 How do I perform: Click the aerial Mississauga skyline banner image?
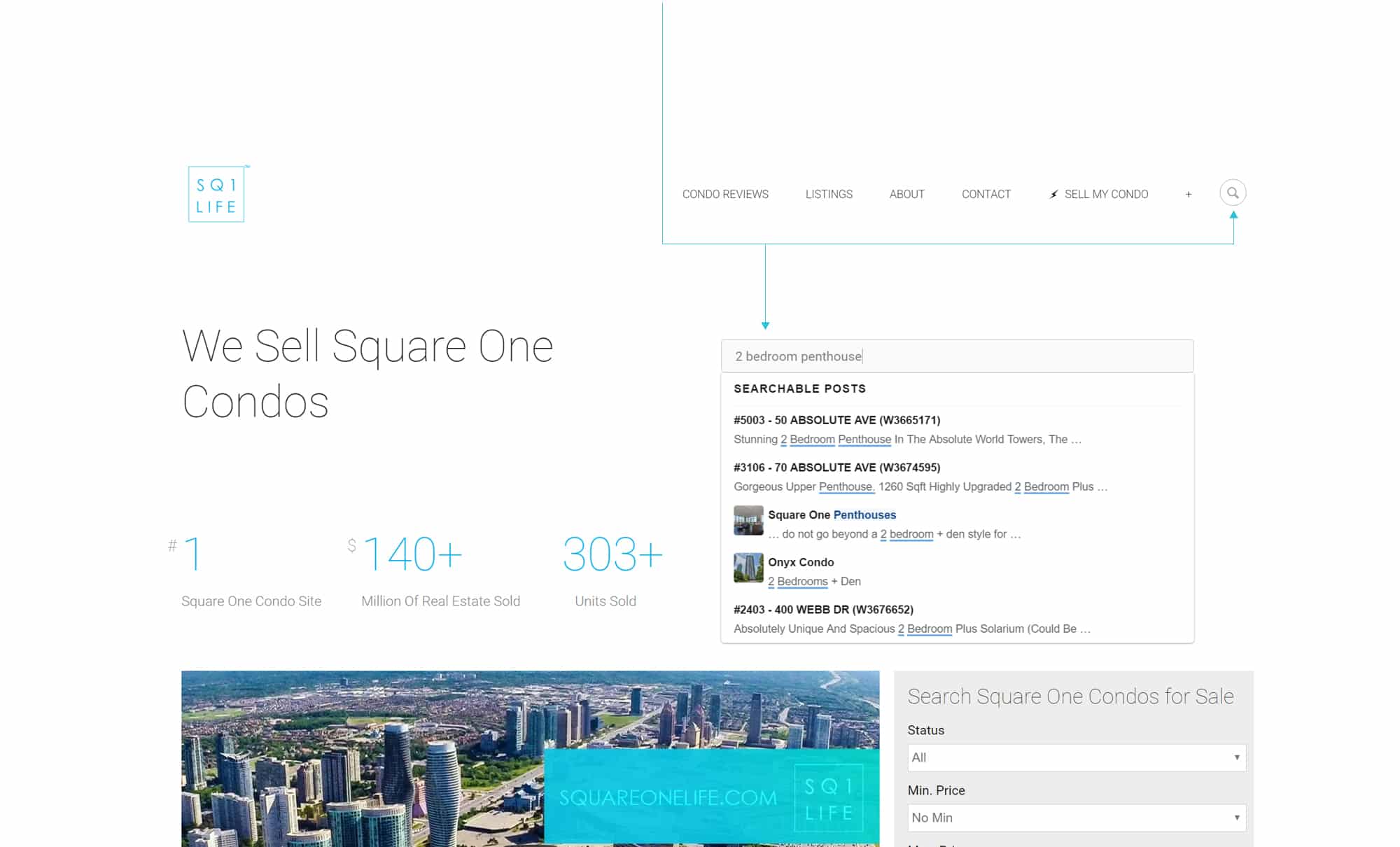[x=530, y=759]
